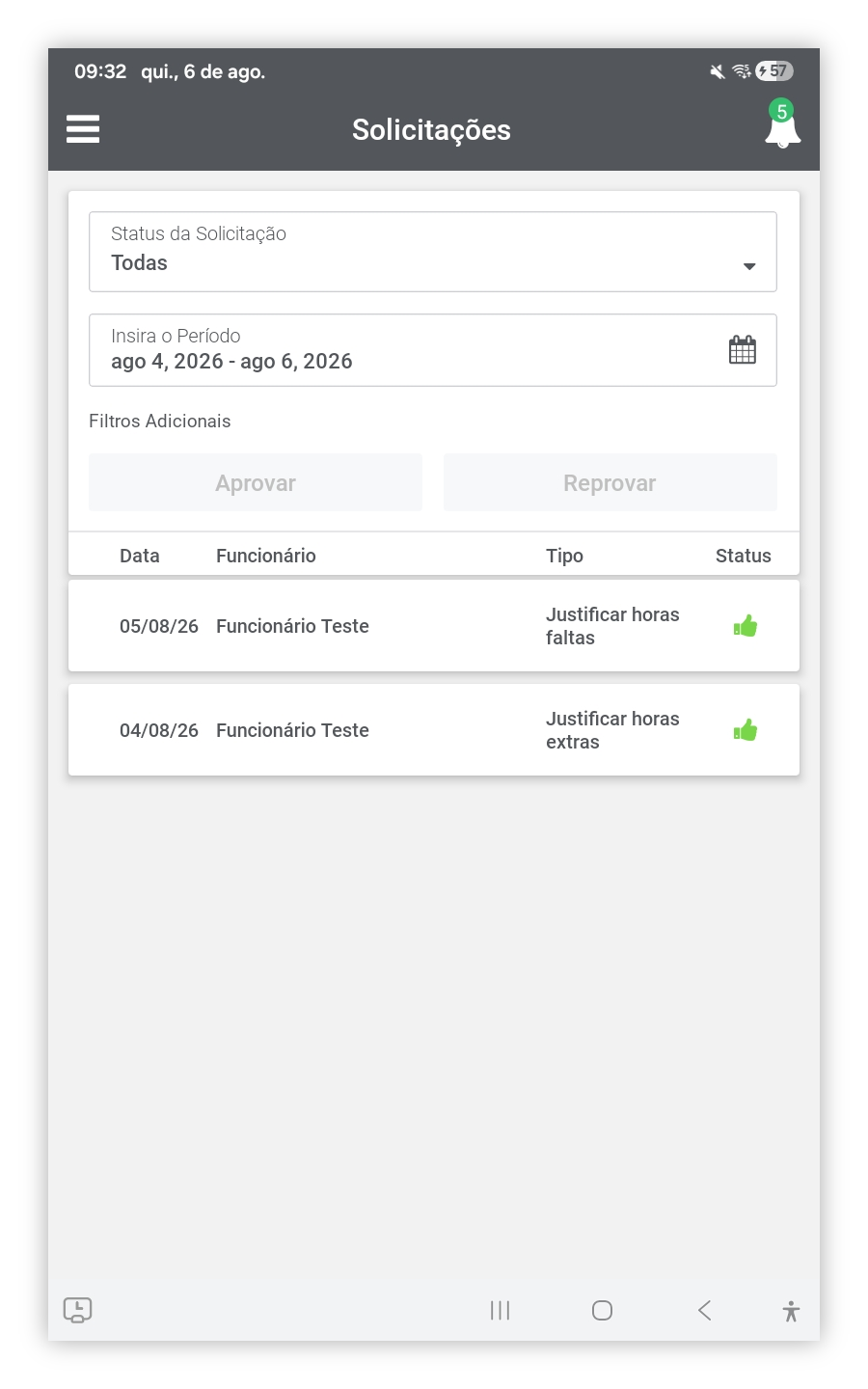The height and width of the screenshot is (1389, 868).
Task: Click the green thumbs-up for 05/08/26 request
Action: 746,626
